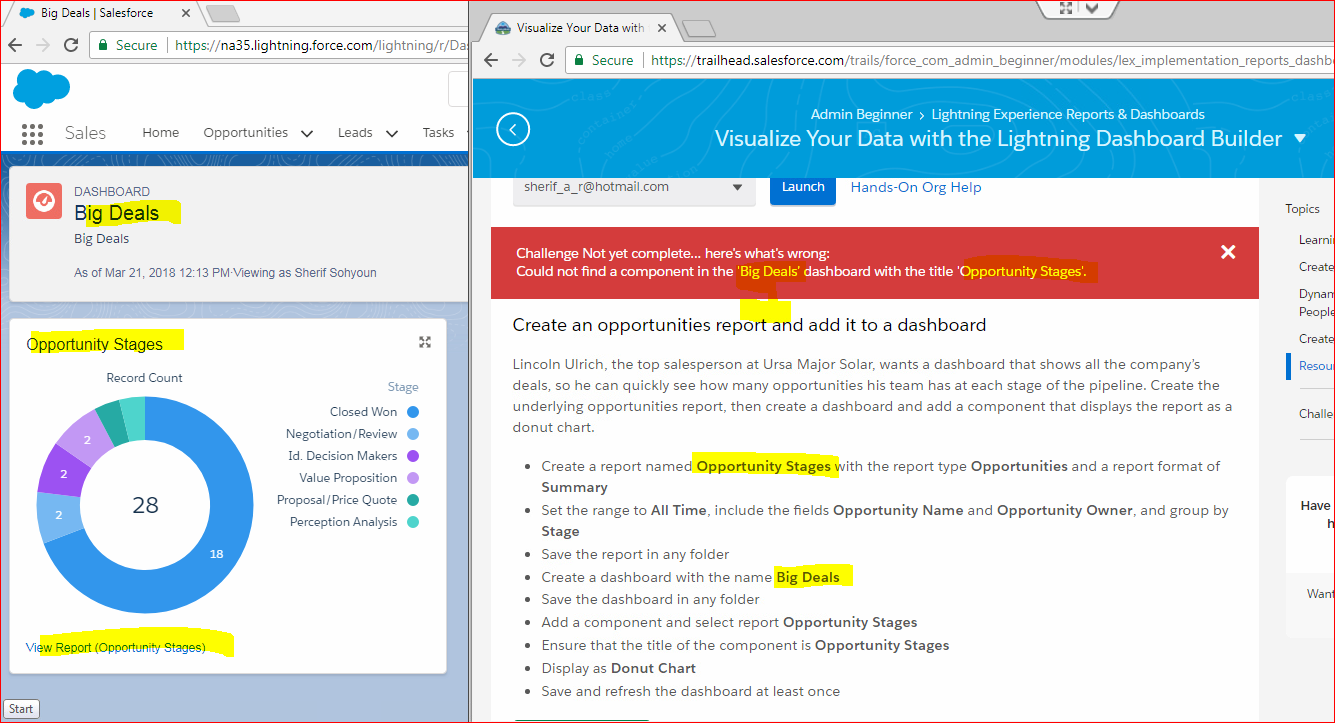Select the Visualize Your Data browser tab
This screenshot has width=1335, height=723.
(579, 28)
